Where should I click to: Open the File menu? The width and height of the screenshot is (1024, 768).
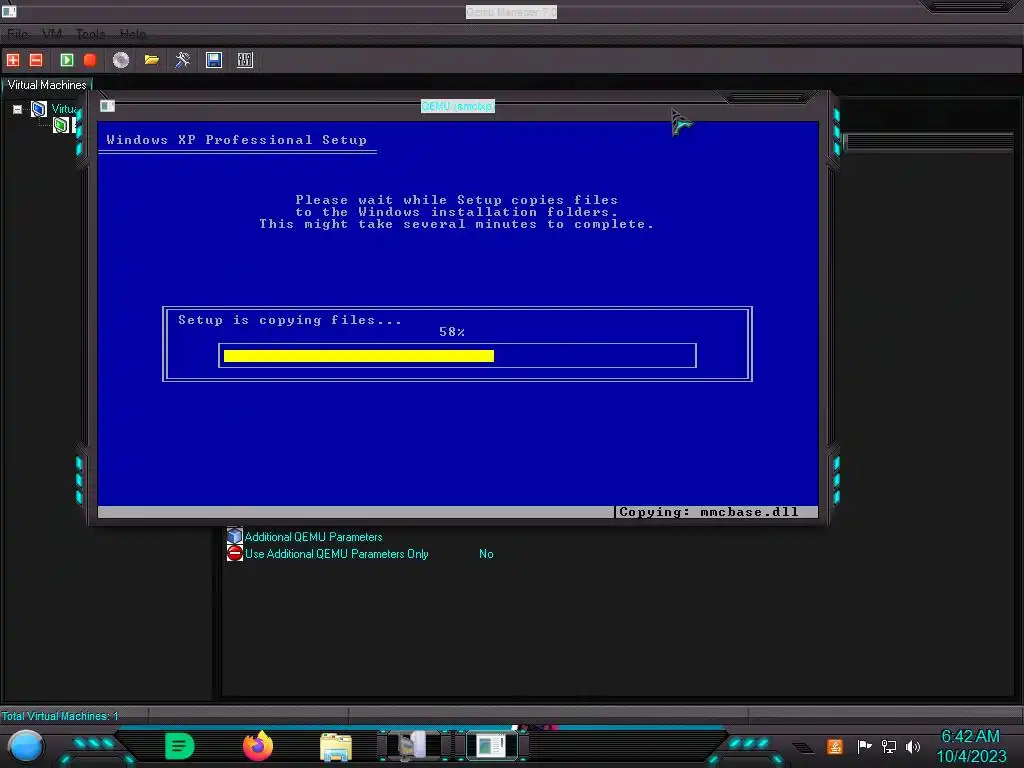pos(17,34)
